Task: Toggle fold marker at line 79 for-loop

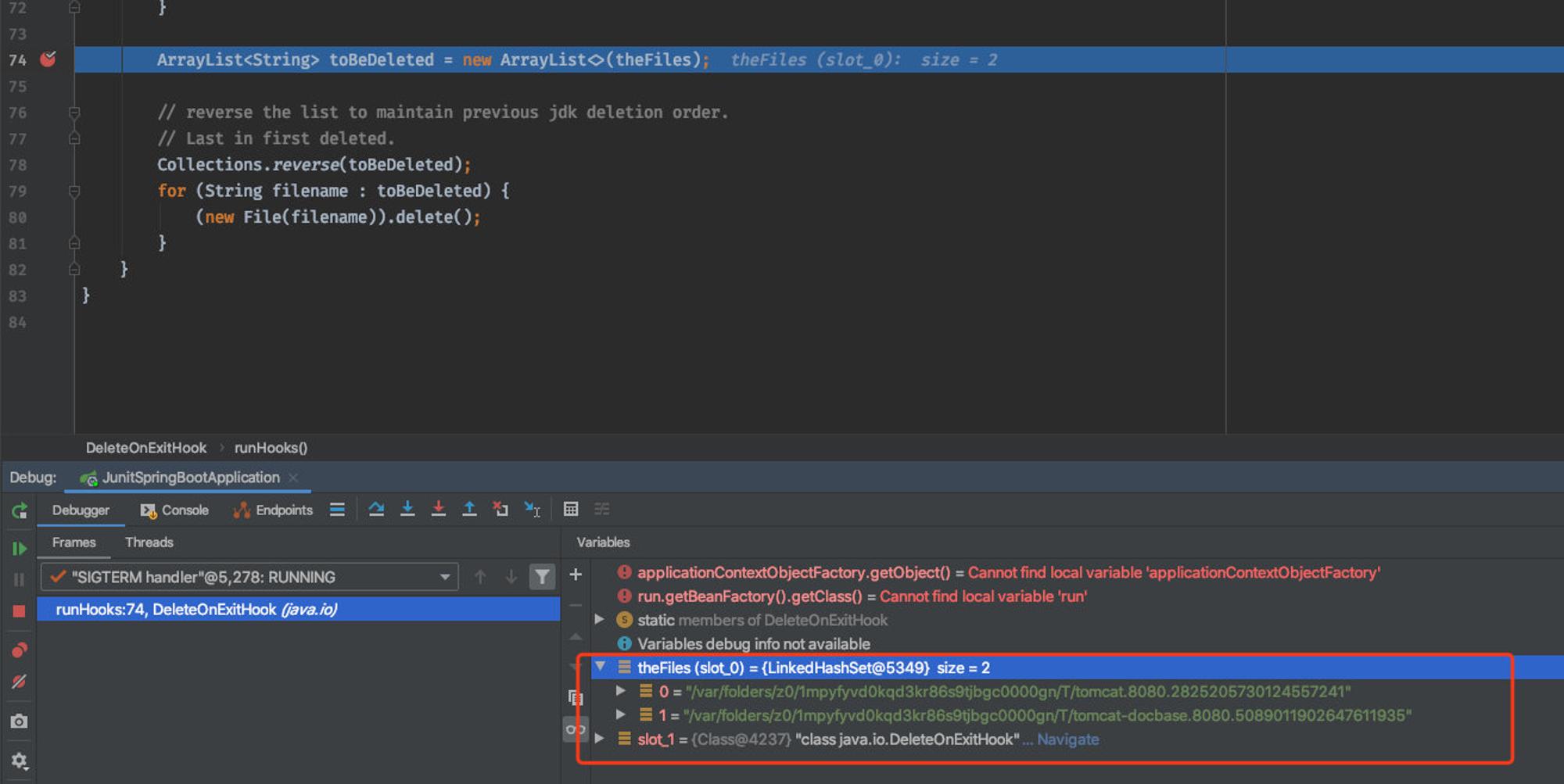Action: [74, 191]
